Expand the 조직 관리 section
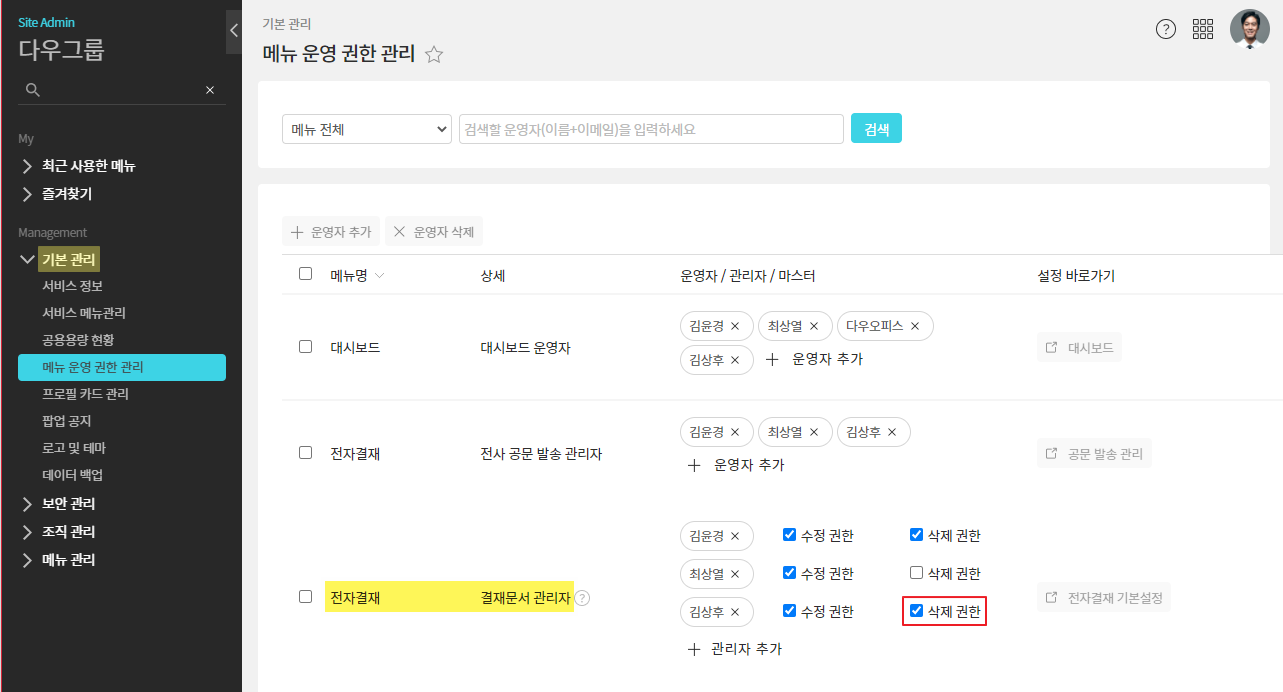Viewport: 1283px width, 692px height. [68, 532]
